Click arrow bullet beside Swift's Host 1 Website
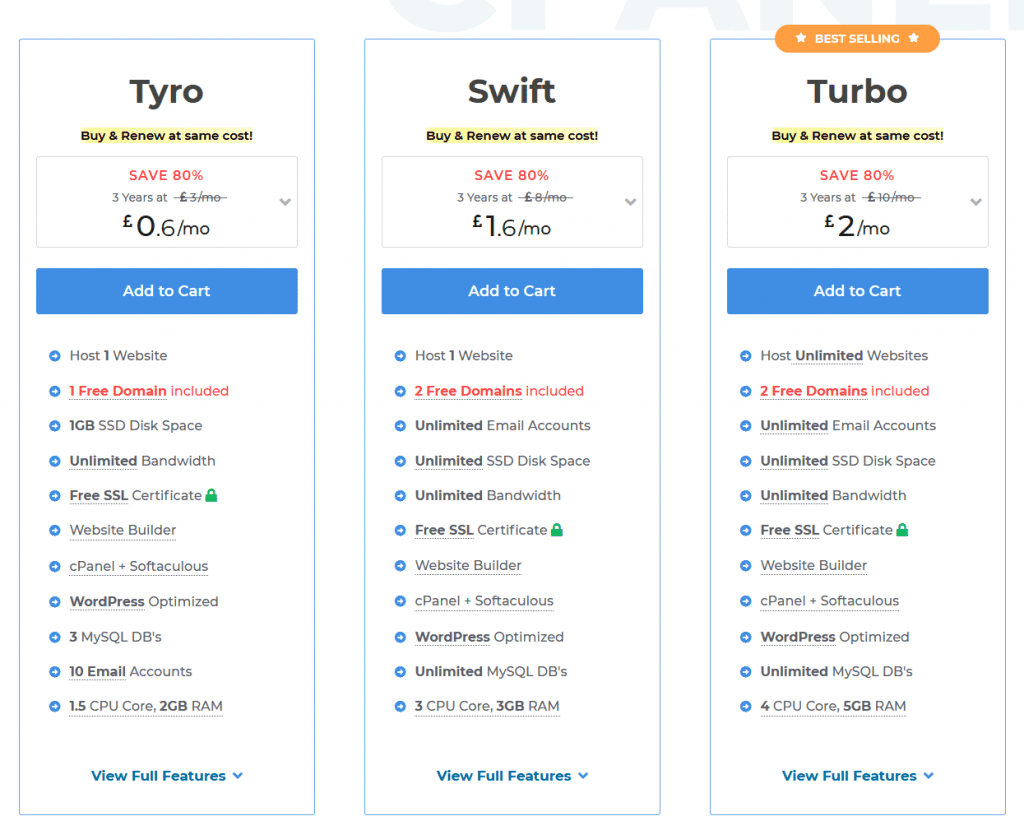Viewport: 1024px width, 830px height. pos(400,356)
